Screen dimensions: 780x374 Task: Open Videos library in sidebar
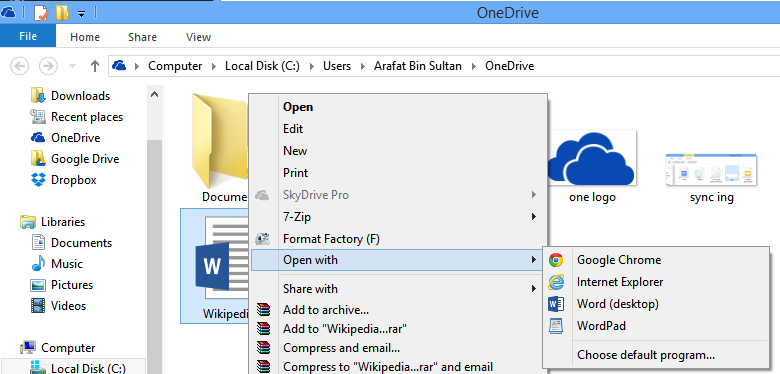pos(58,305)
